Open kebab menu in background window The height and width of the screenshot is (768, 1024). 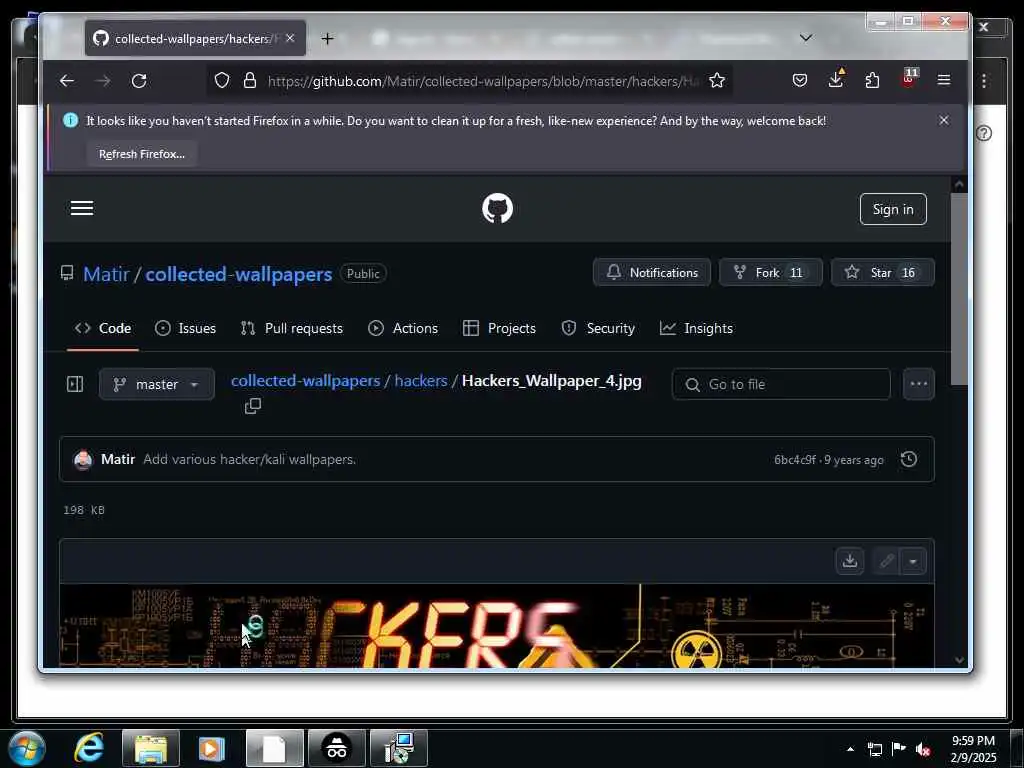tap(984, 80)
